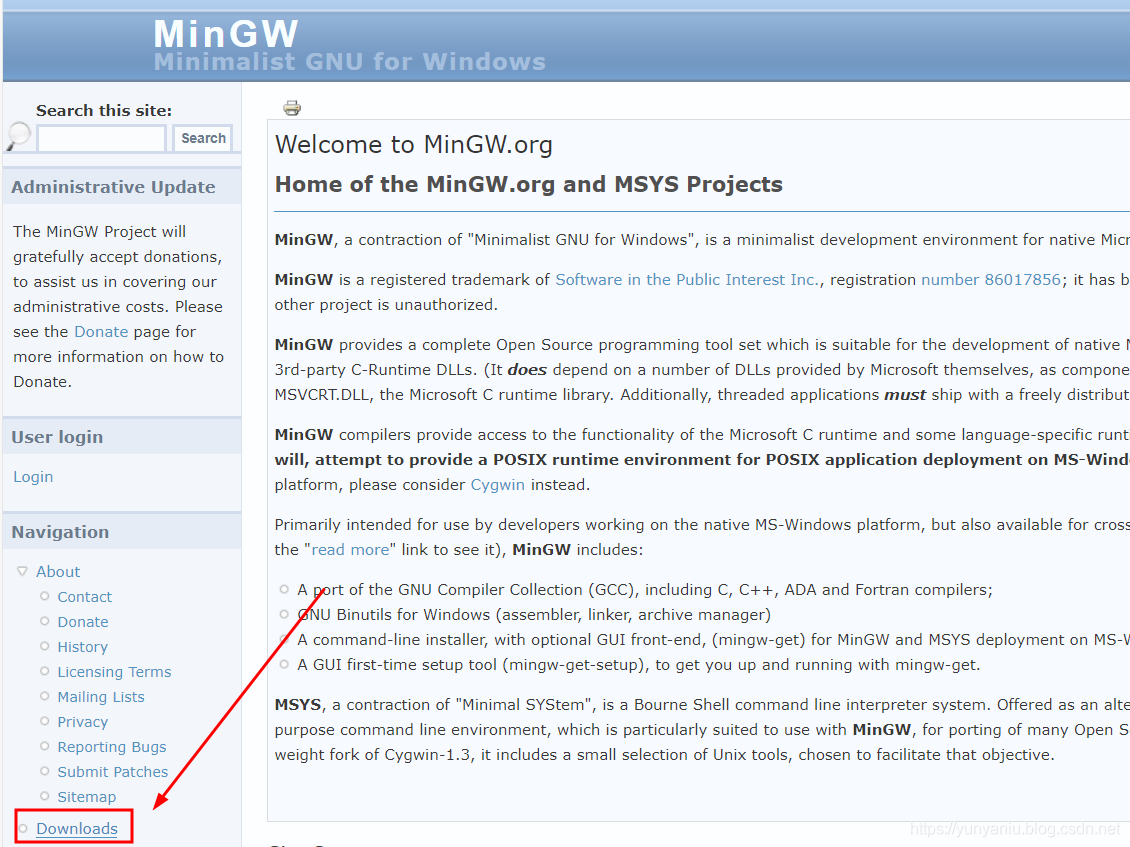Open the number 86017856 registration link
The image size is (1130, 847).
[x=991, y=280]
